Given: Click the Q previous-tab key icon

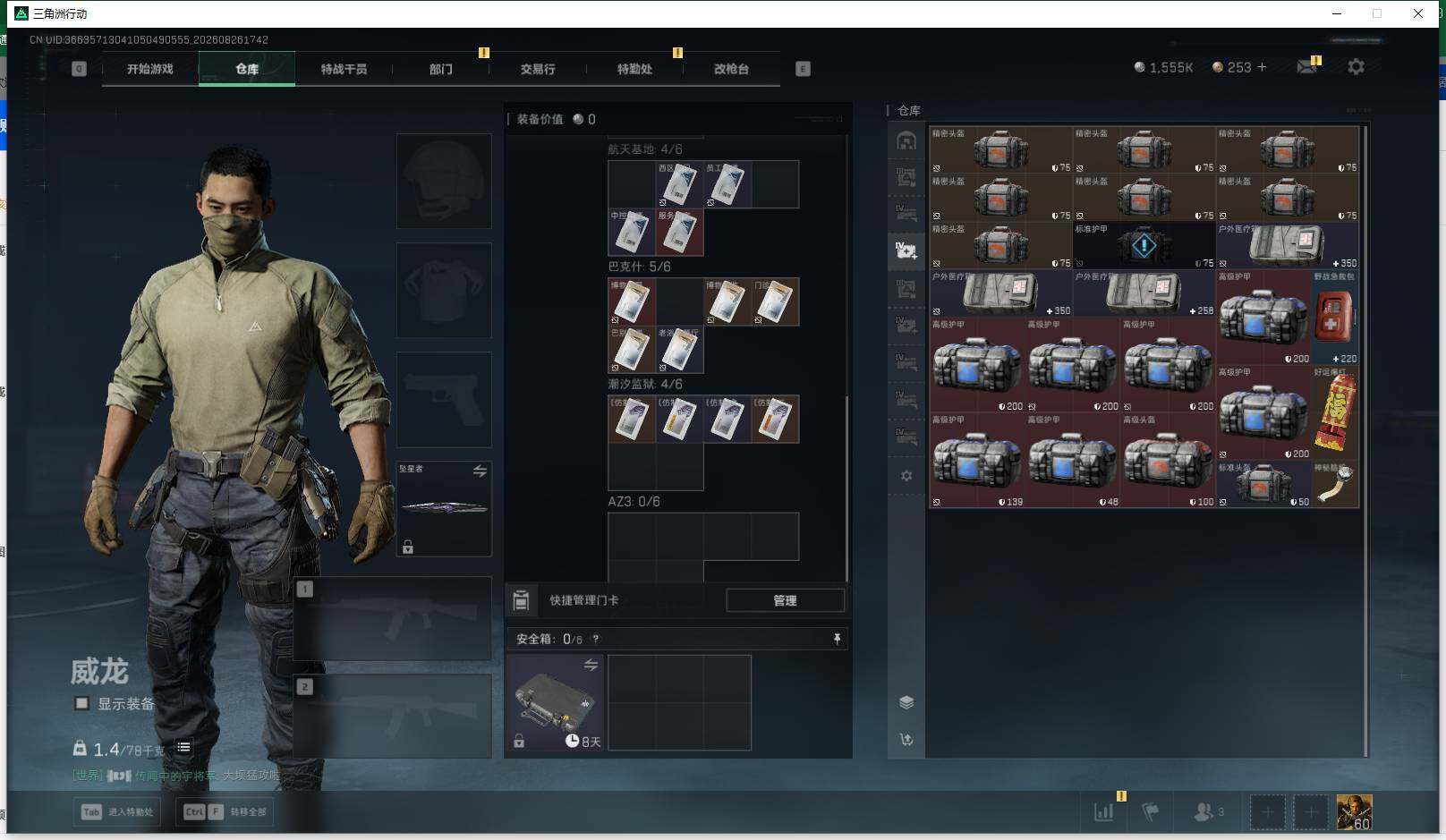Looking at the screenshot, I should 79,69.
